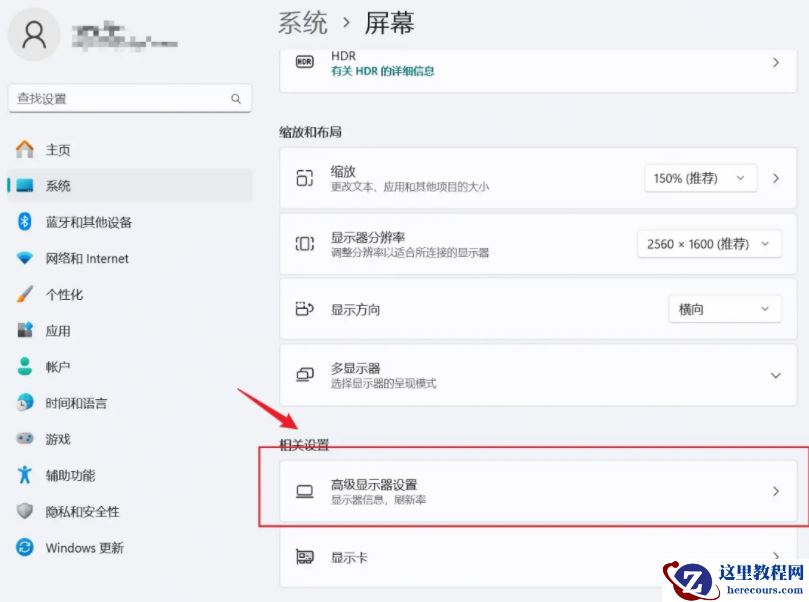809x602 pixels.
Task: Click inside the 查找设置 search box
Action: pyautogui.click(x=120, y=98)
